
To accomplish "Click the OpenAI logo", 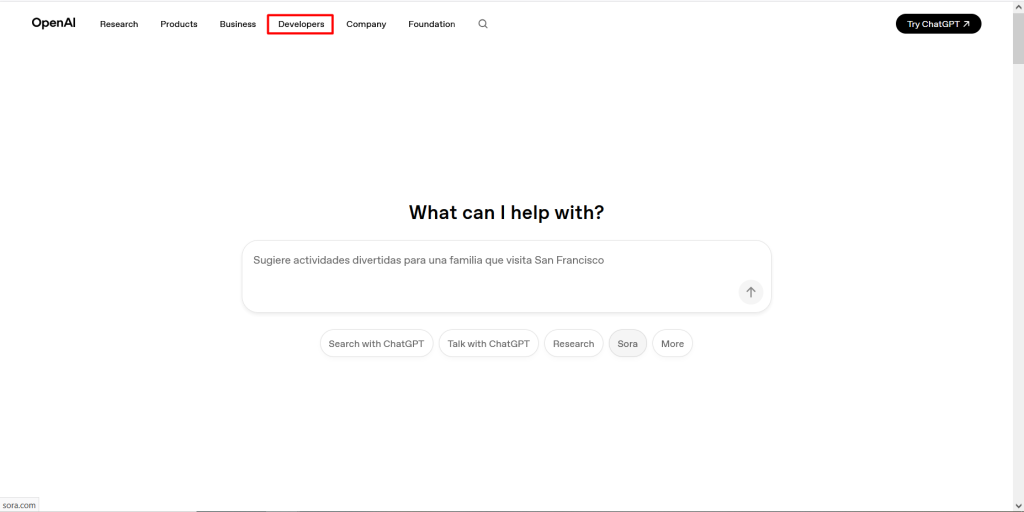I will pos(53,23).
